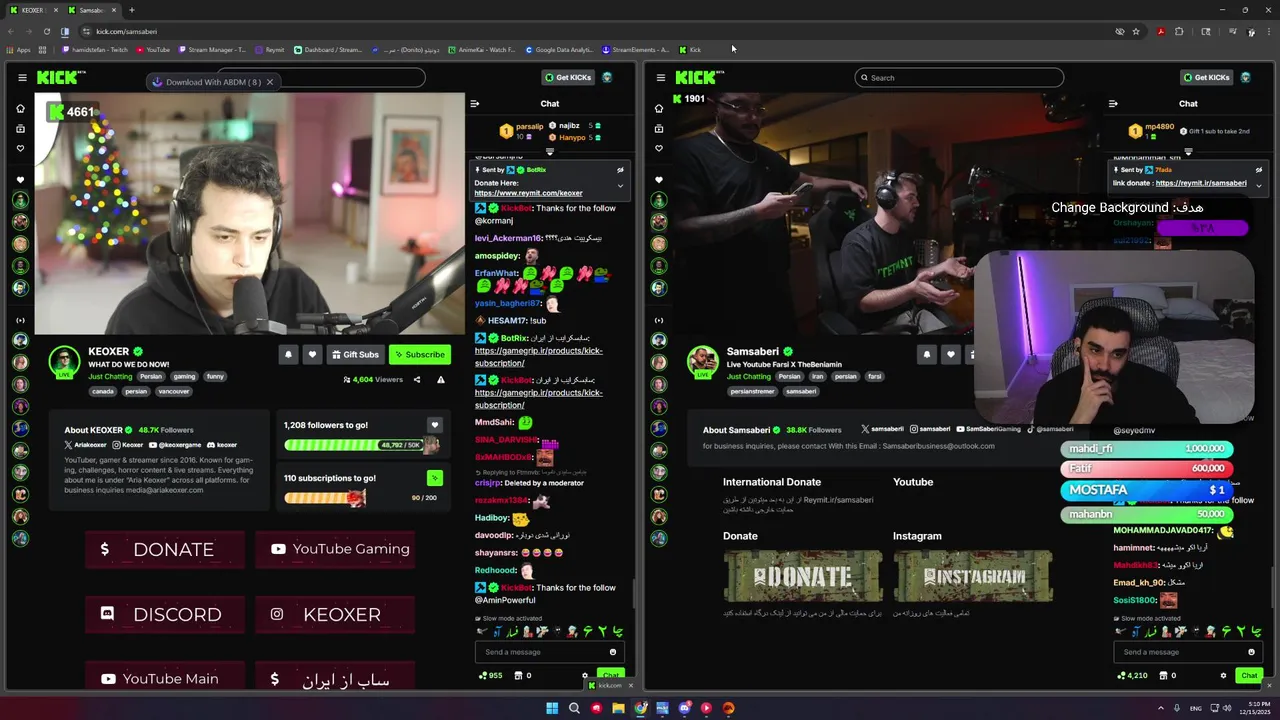Follow KEOXER with the heart button
1280x720 pixels.
tap(312, 354)
